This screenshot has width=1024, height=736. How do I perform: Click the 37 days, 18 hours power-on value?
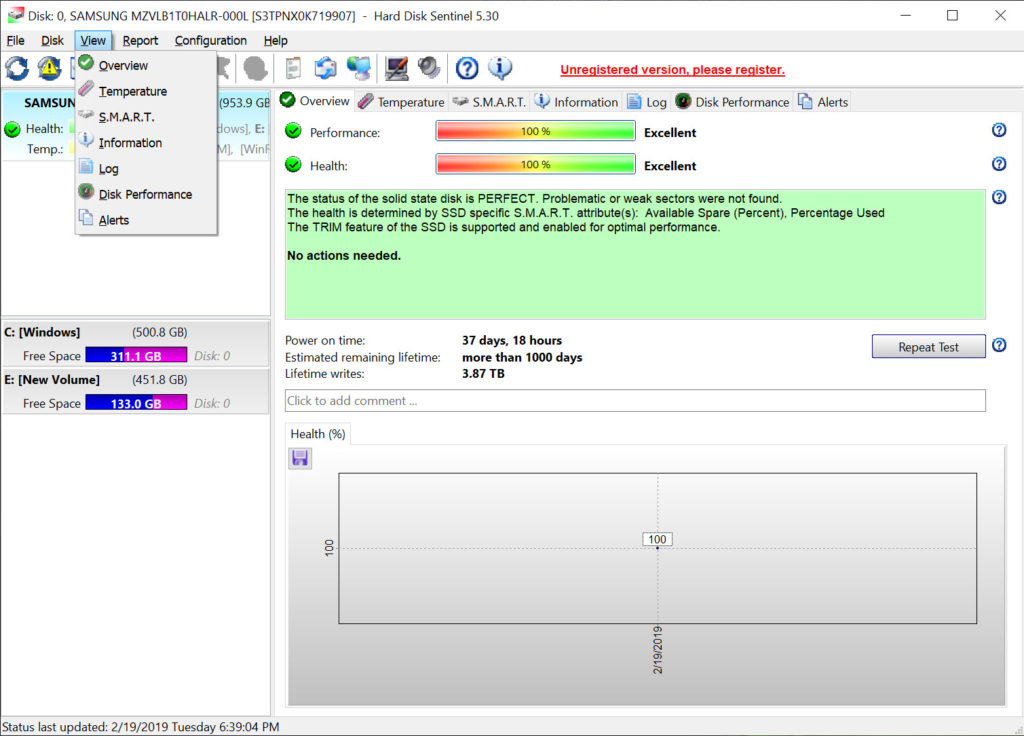coord(512,340)
